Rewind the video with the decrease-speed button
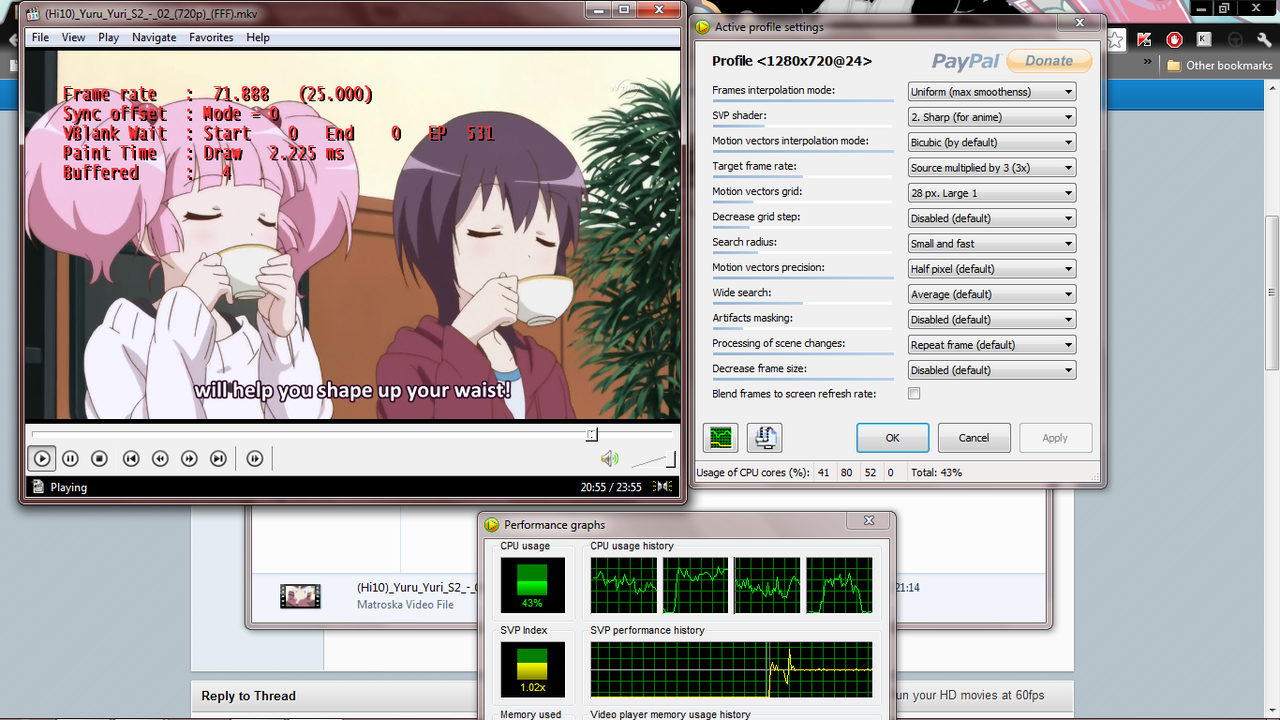Image resolution: width=1280 pixels, height=720 pixels. coord(160,459)
